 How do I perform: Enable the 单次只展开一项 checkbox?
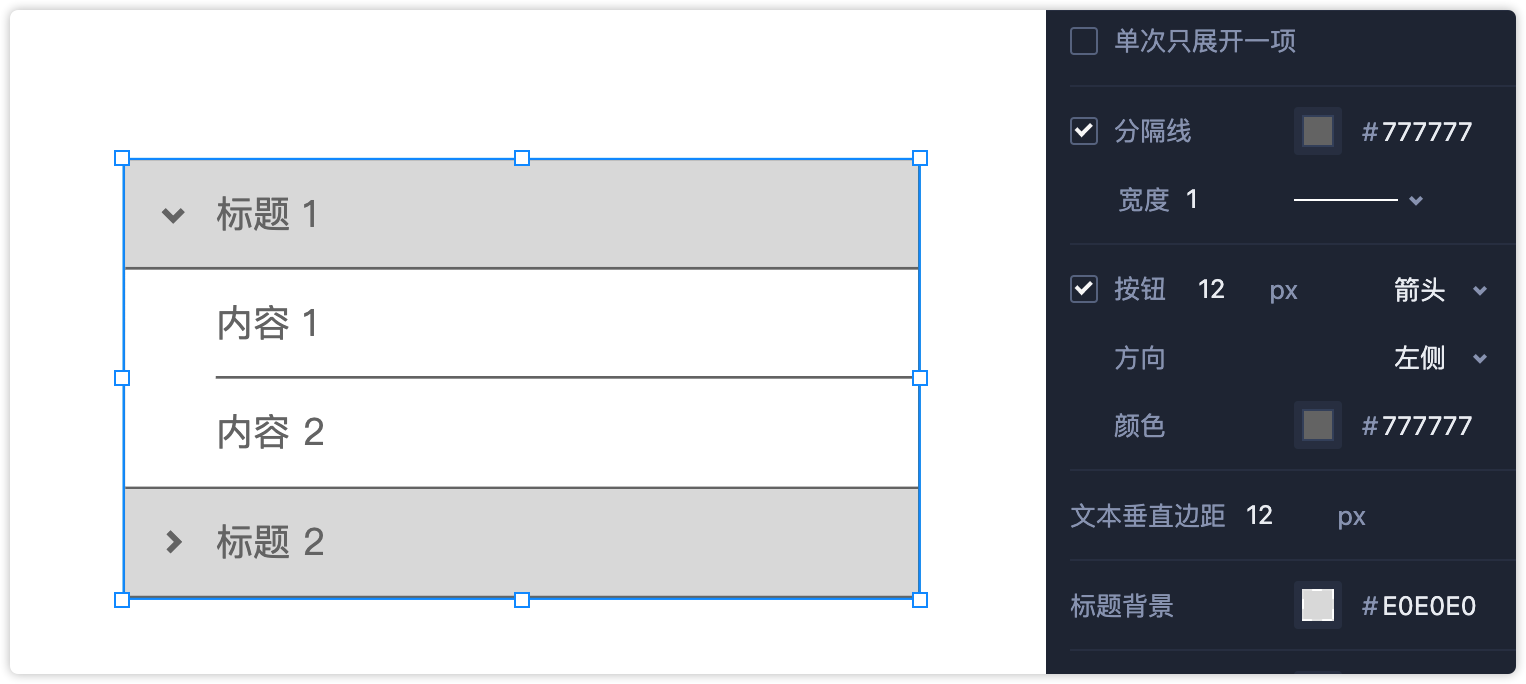1084,41
